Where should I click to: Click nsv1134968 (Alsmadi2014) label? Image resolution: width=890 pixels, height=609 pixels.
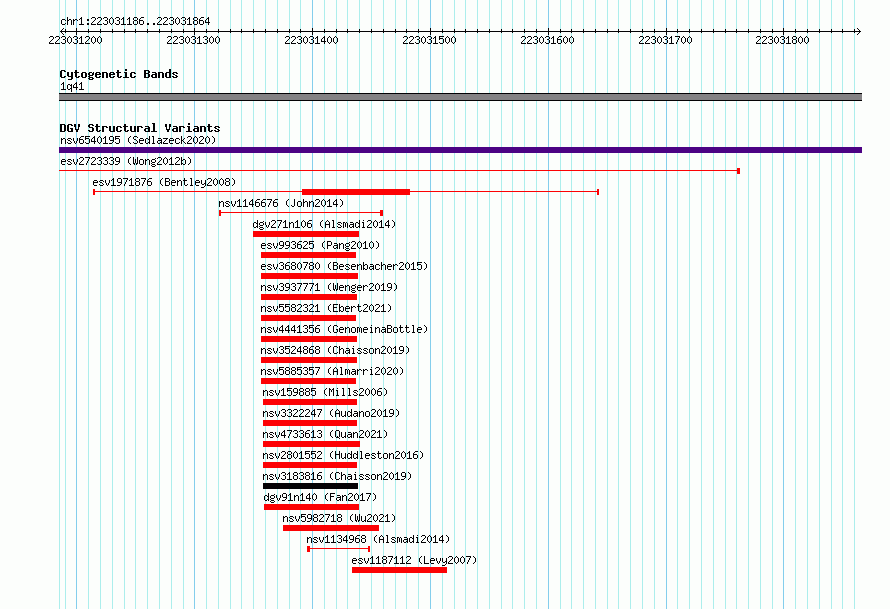[378, 539]
